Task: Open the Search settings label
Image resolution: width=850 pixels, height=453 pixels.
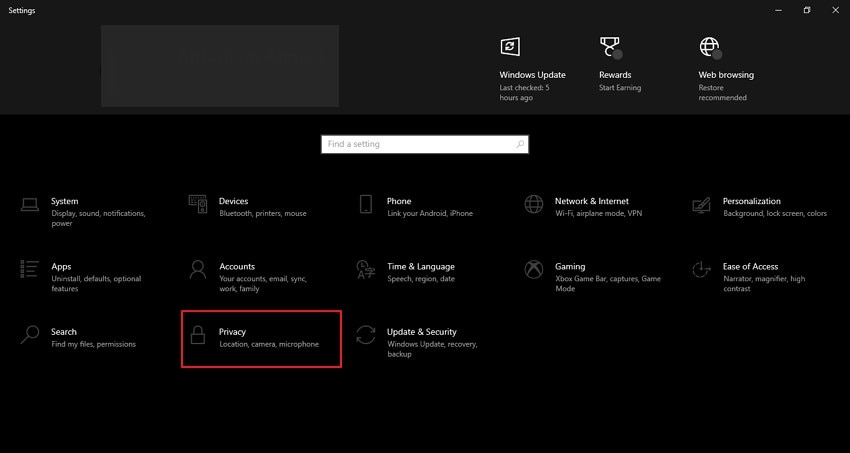Action: click(64, 332)
